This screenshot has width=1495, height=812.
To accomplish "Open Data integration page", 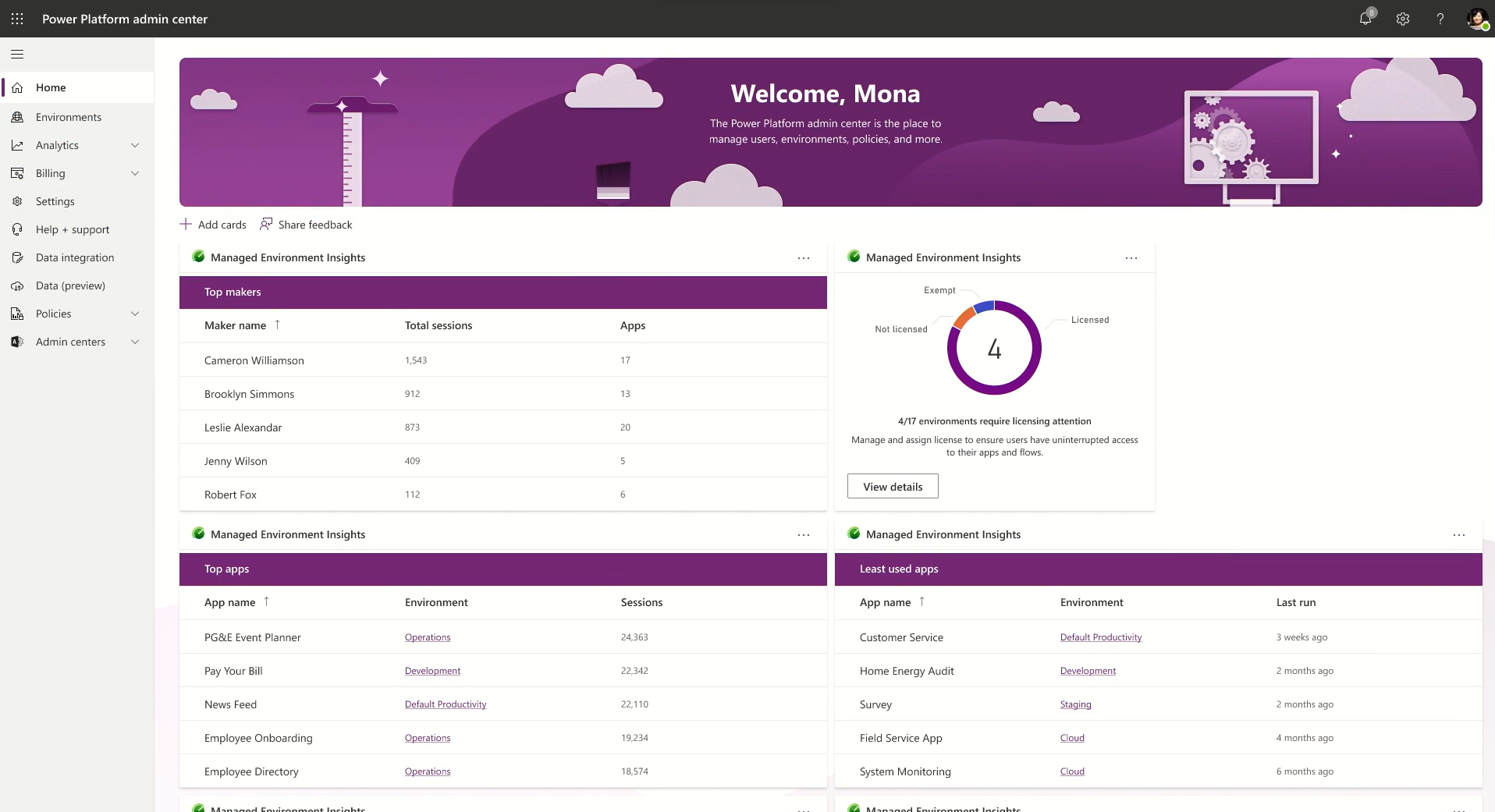I will coord(77,257).
